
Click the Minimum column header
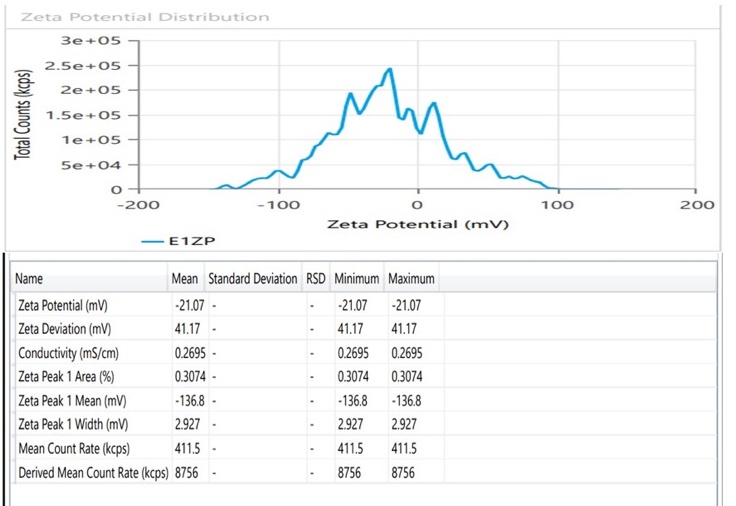[357, 279]
